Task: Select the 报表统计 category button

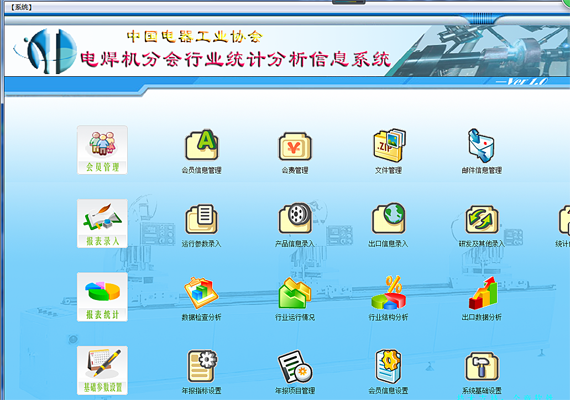Action: pyautogui.click(x=102, y=297)
